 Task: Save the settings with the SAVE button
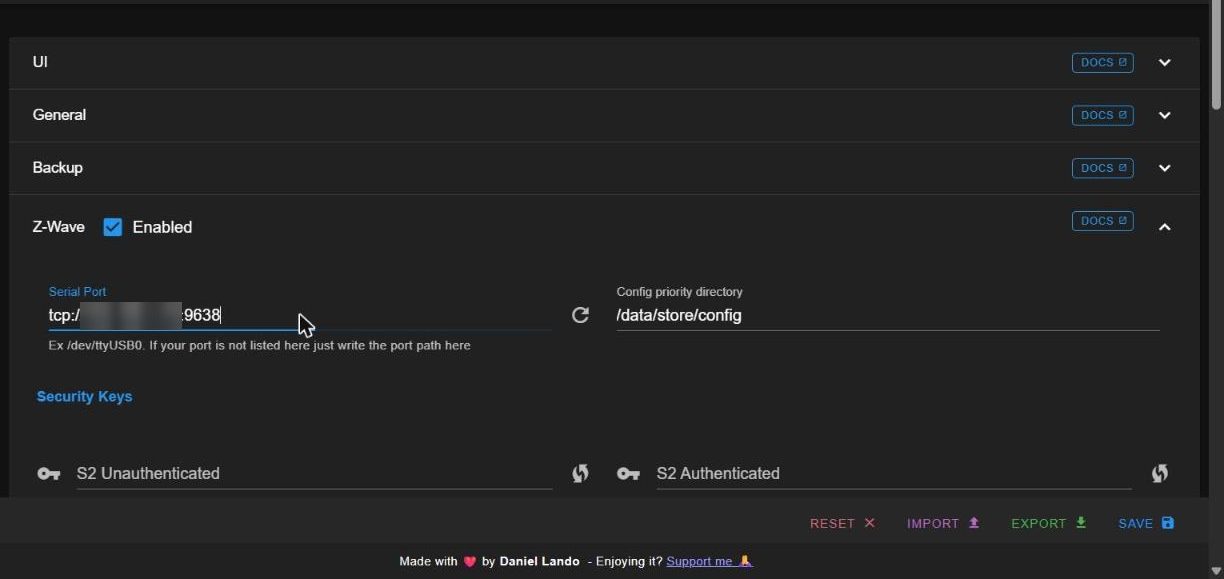tap(1146, 523)
